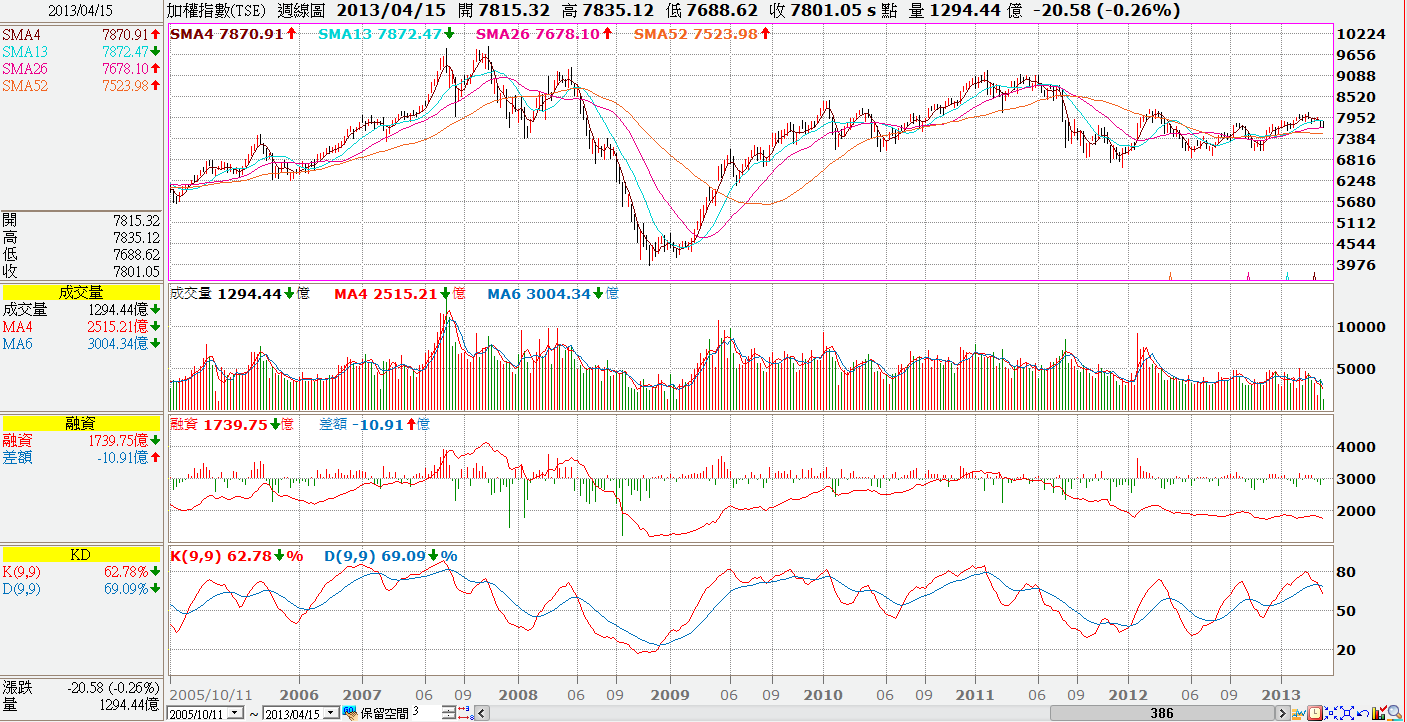Click the 2009 label on time axis
This screenshot has height=722, width=1407.
(669, 694)
